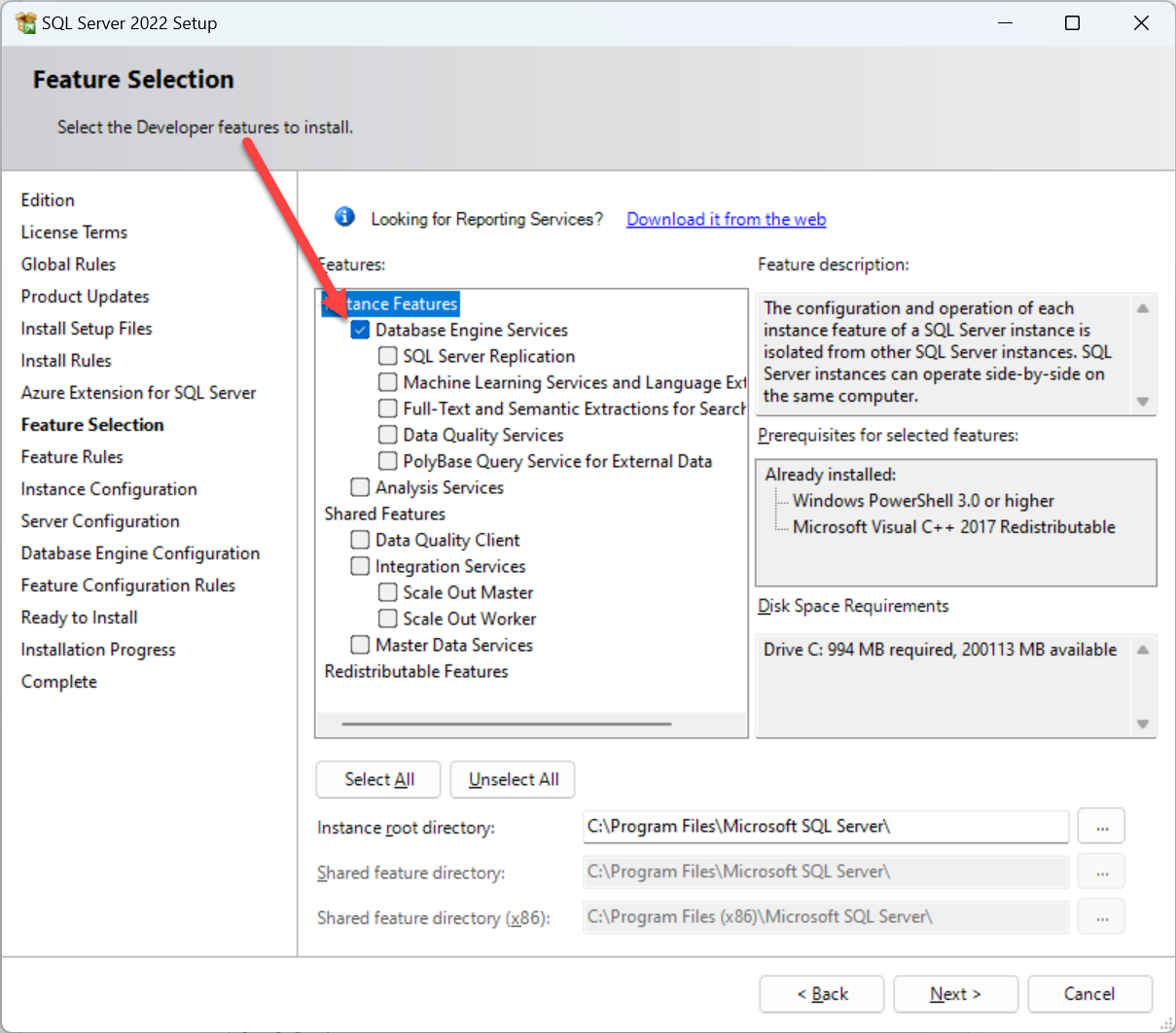Click the Already installed prerequisites heading

pos(830,474)
